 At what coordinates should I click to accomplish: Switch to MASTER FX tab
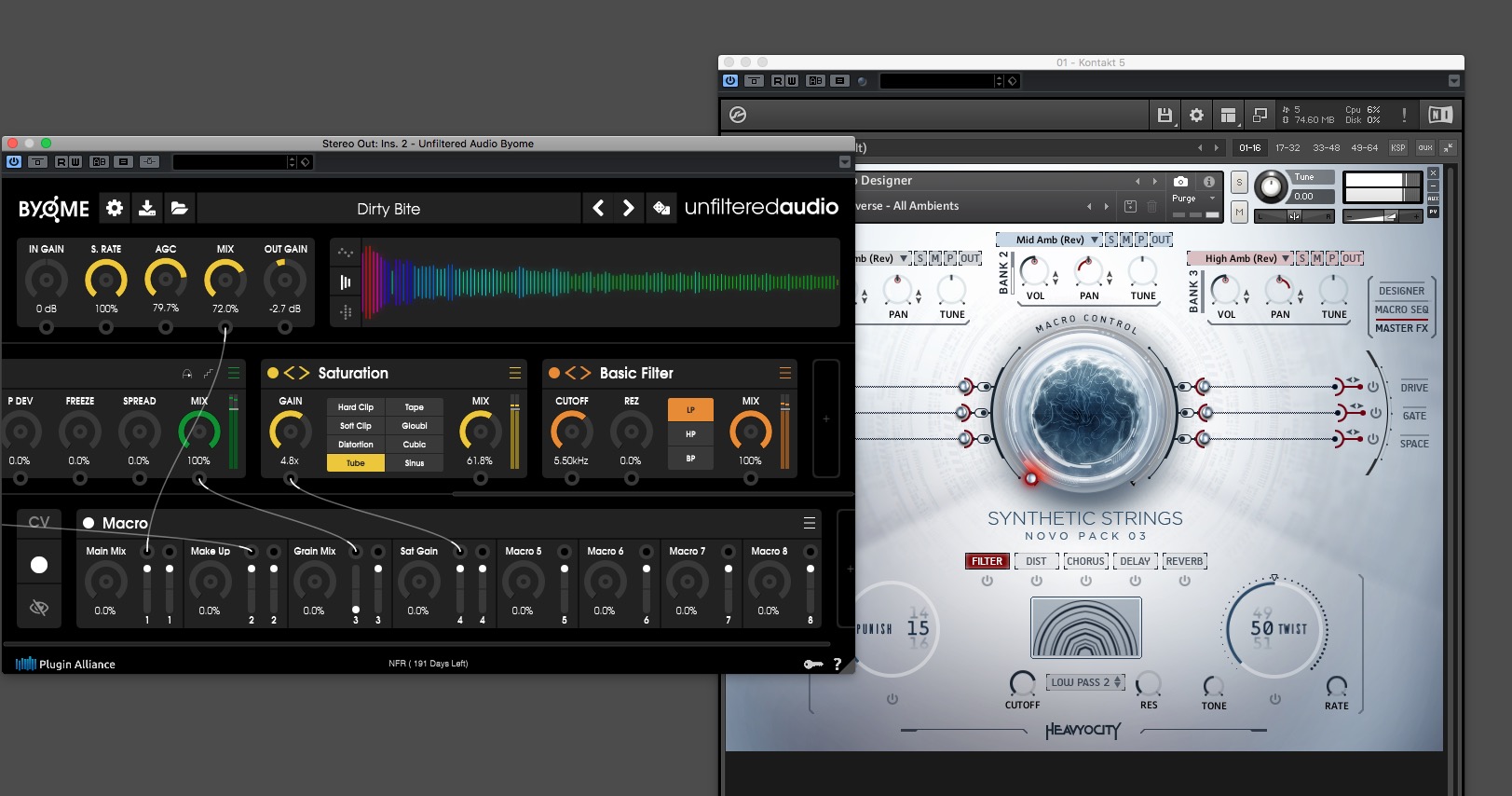[1401, 328]
